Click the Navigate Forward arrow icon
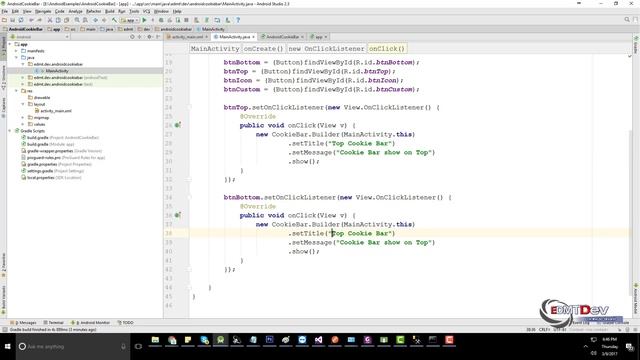Screen dimensions: 640x360 [x=104, y=20]
